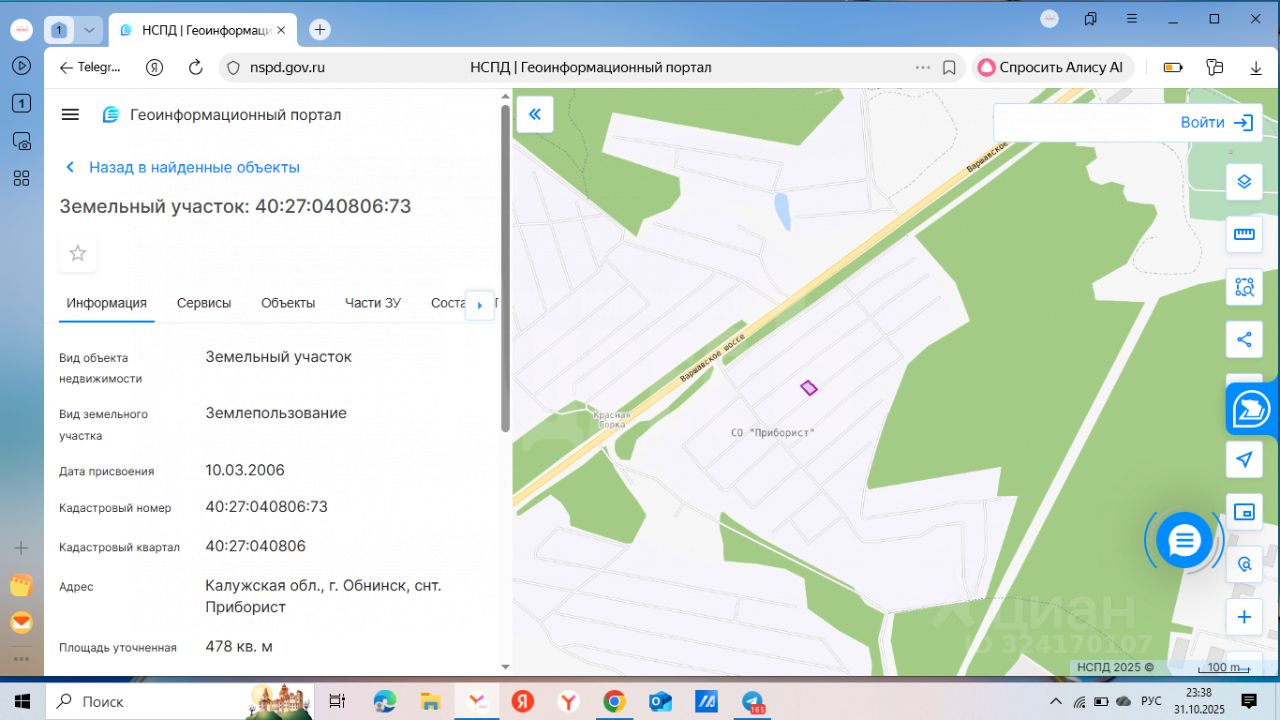Click the info panel vertical scrollbar

505,270
